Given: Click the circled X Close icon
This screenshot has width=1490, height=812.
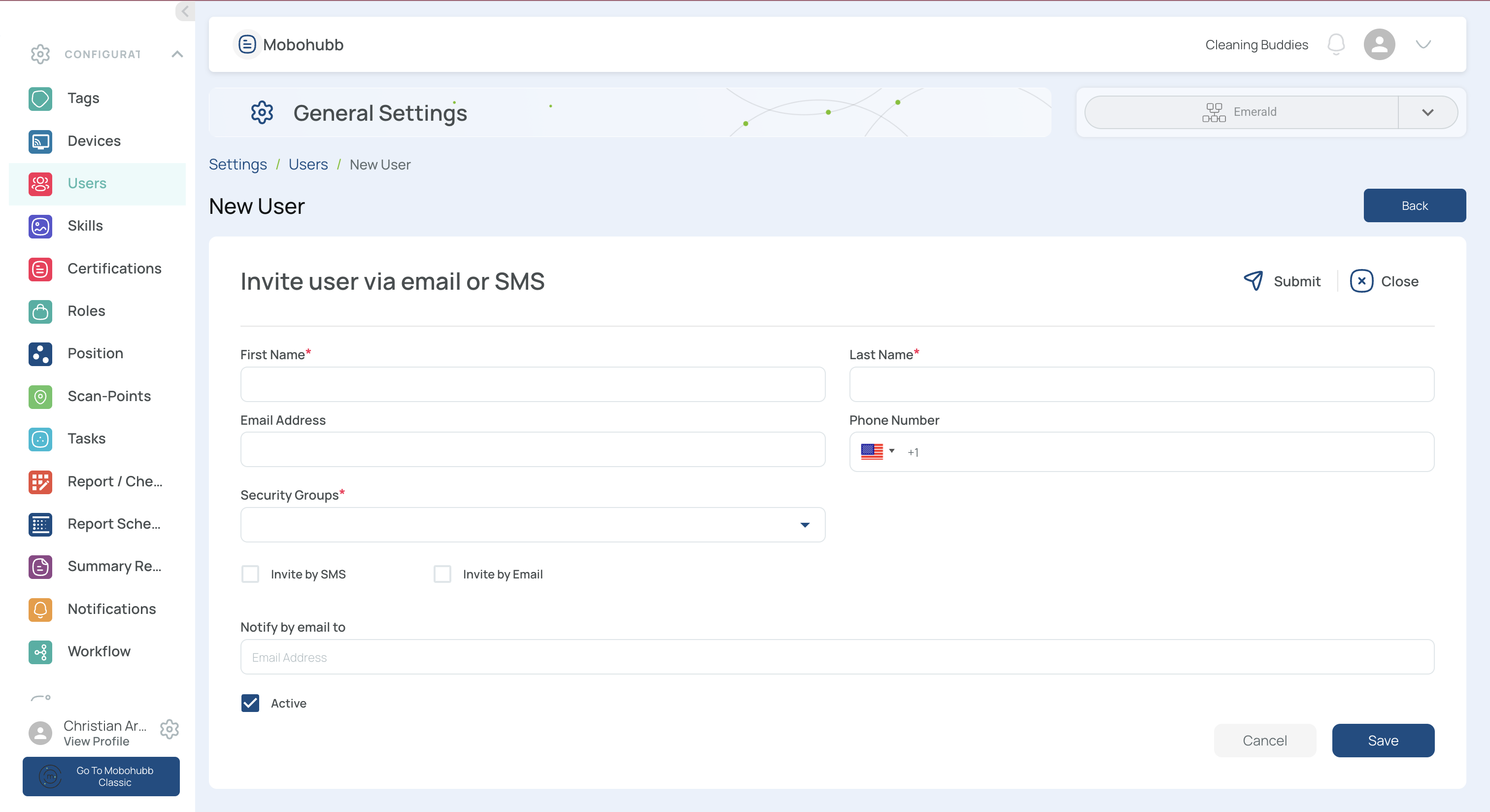Looking at the screenshot, I should tap(1361, 281).
